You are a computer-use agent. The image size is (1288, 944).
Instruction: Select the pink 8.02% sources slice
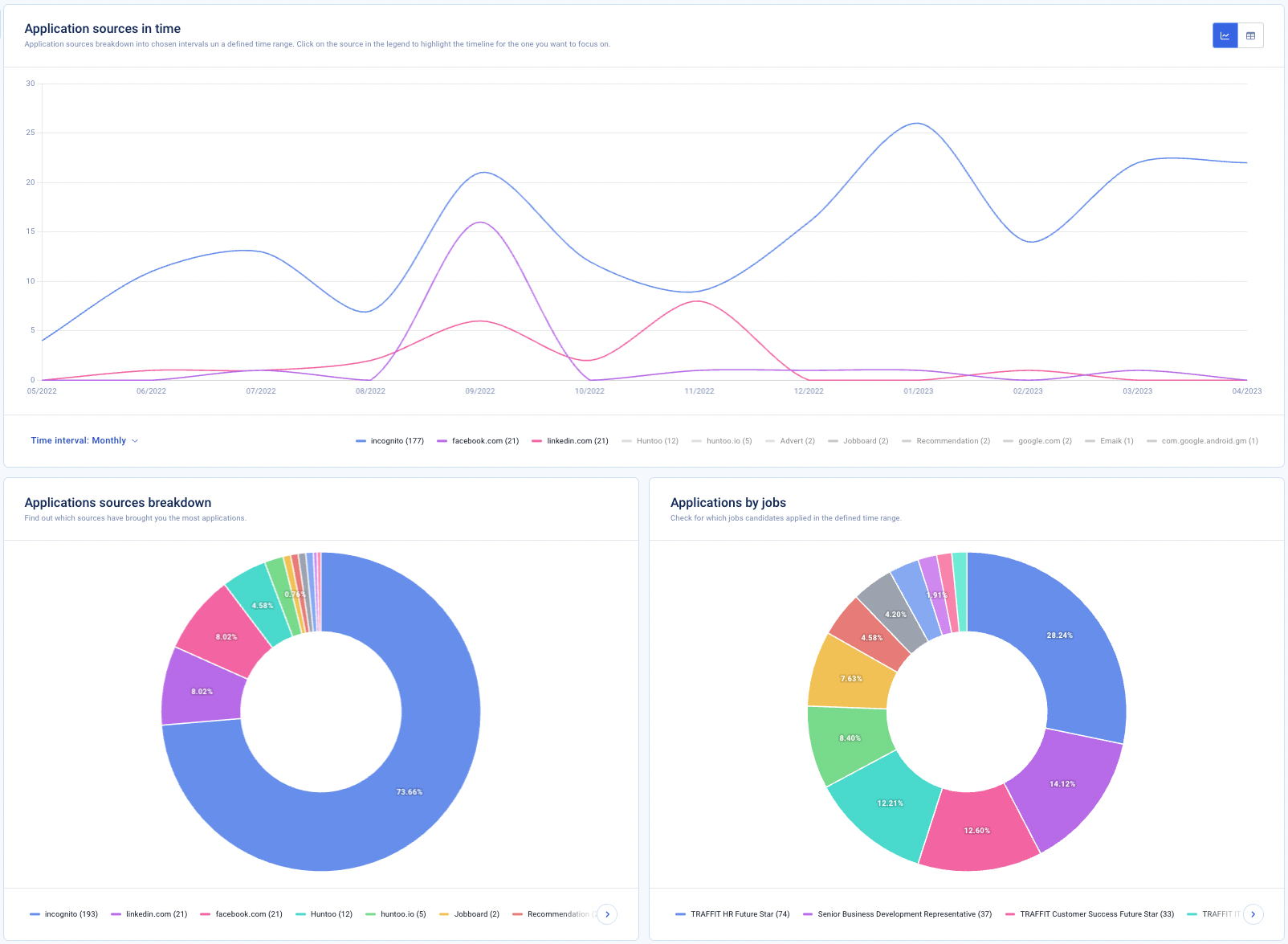tap(226, 636)
